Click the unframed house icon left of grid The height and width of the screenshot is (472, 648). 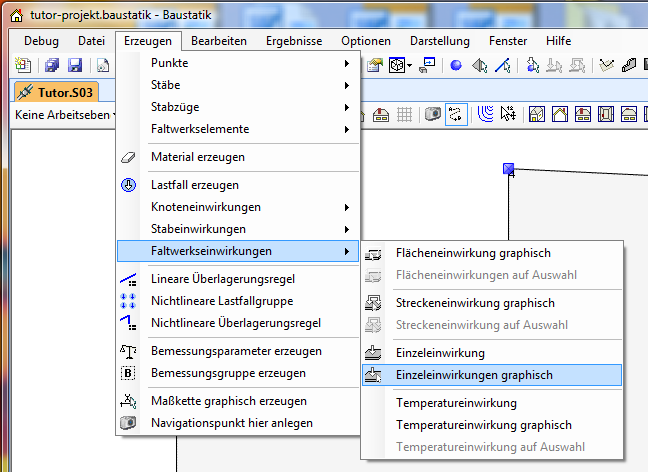(381, 114)
